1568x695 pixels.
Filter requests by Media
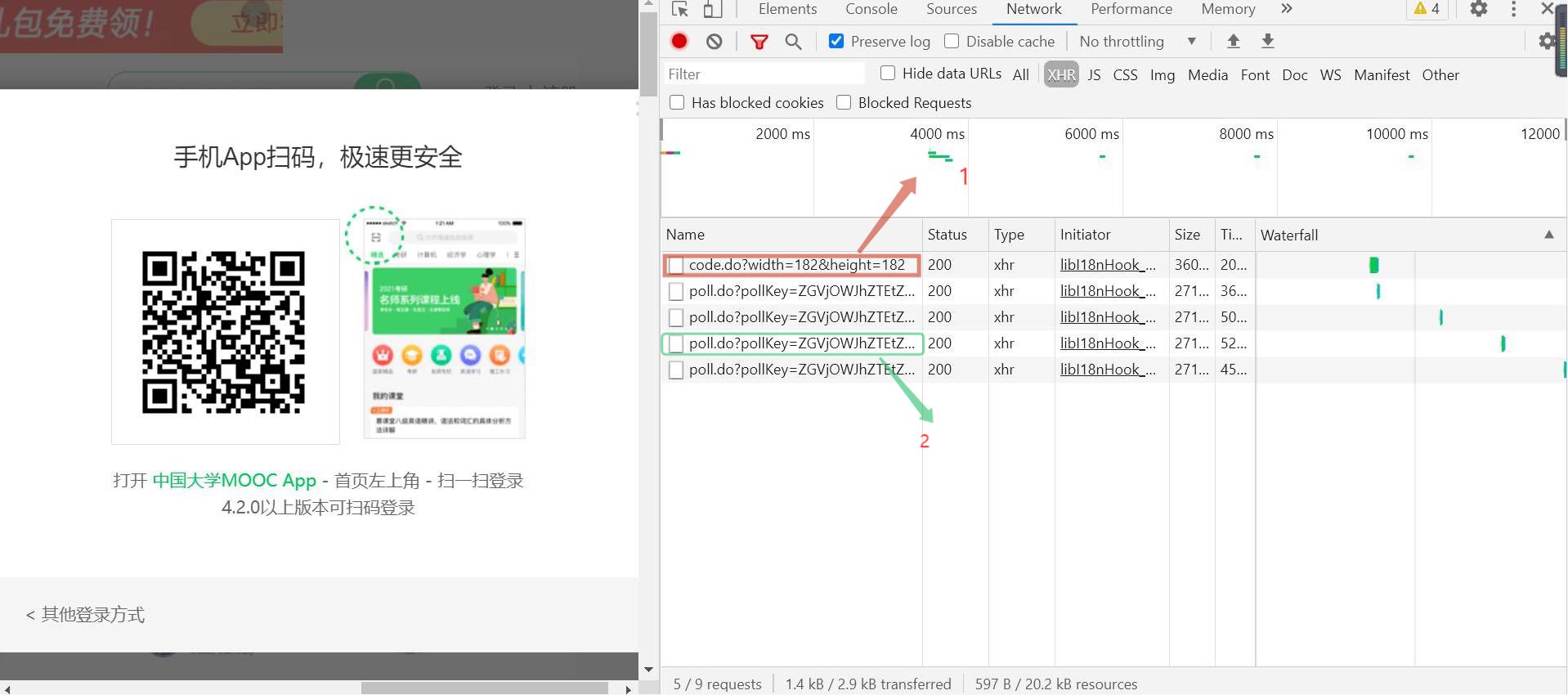(1208, 74)
